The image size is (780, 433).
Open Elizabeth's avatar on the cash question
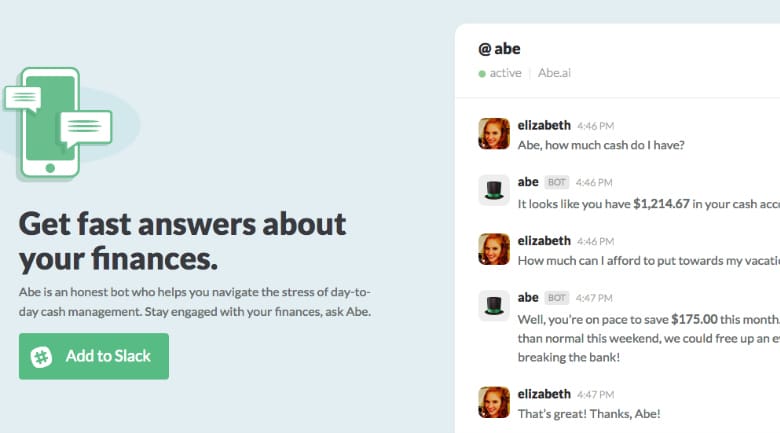(x=494, y=134)
